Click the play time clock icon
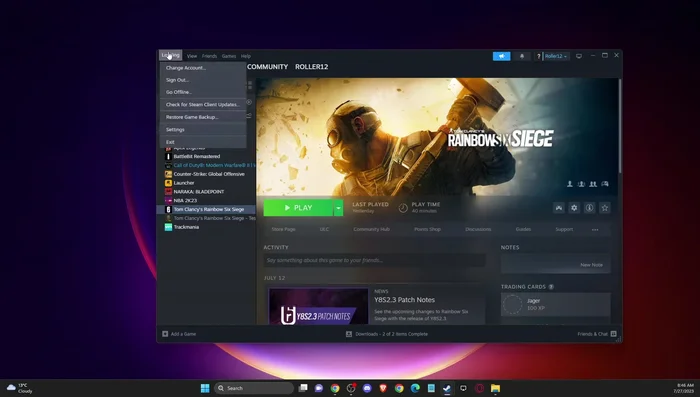The width and height of the screenshot is (700, 397). [403, 208]
